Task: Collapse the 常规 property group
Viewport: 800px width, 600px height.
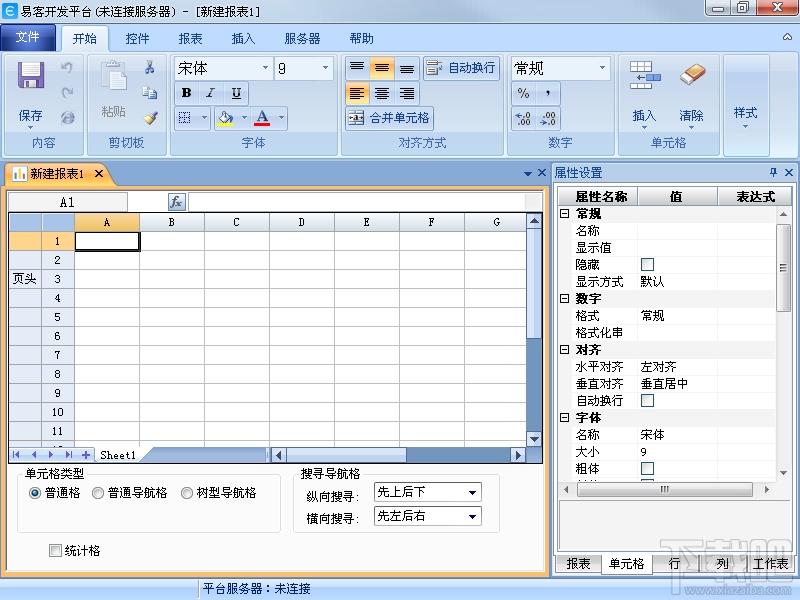Action: (564, 213)
